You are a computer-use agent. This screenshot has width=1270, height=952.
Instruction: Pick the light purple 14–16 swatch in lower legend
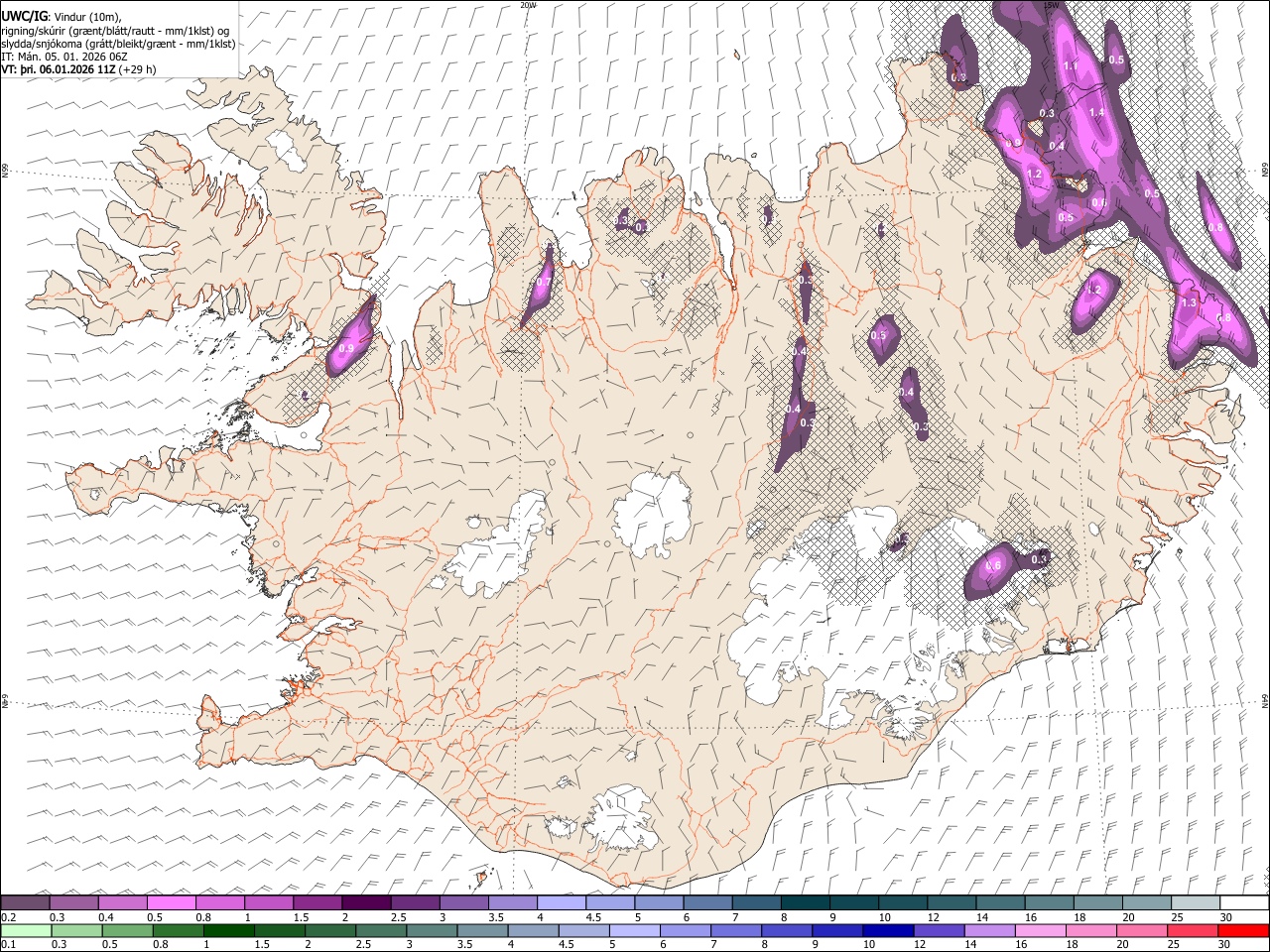point(988,930)
